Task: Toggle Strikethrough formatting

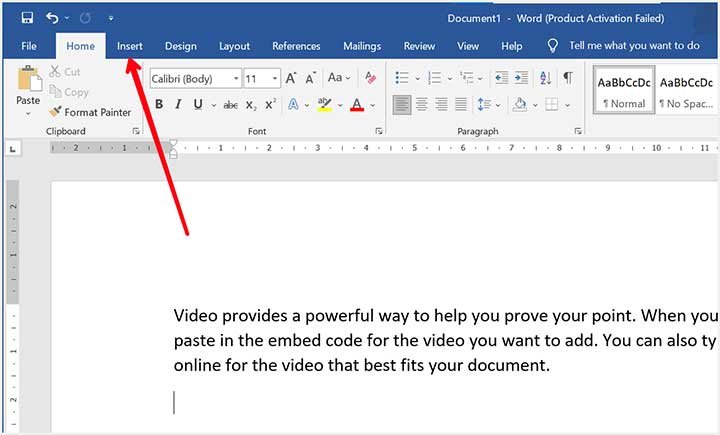Action: (230, 105)
